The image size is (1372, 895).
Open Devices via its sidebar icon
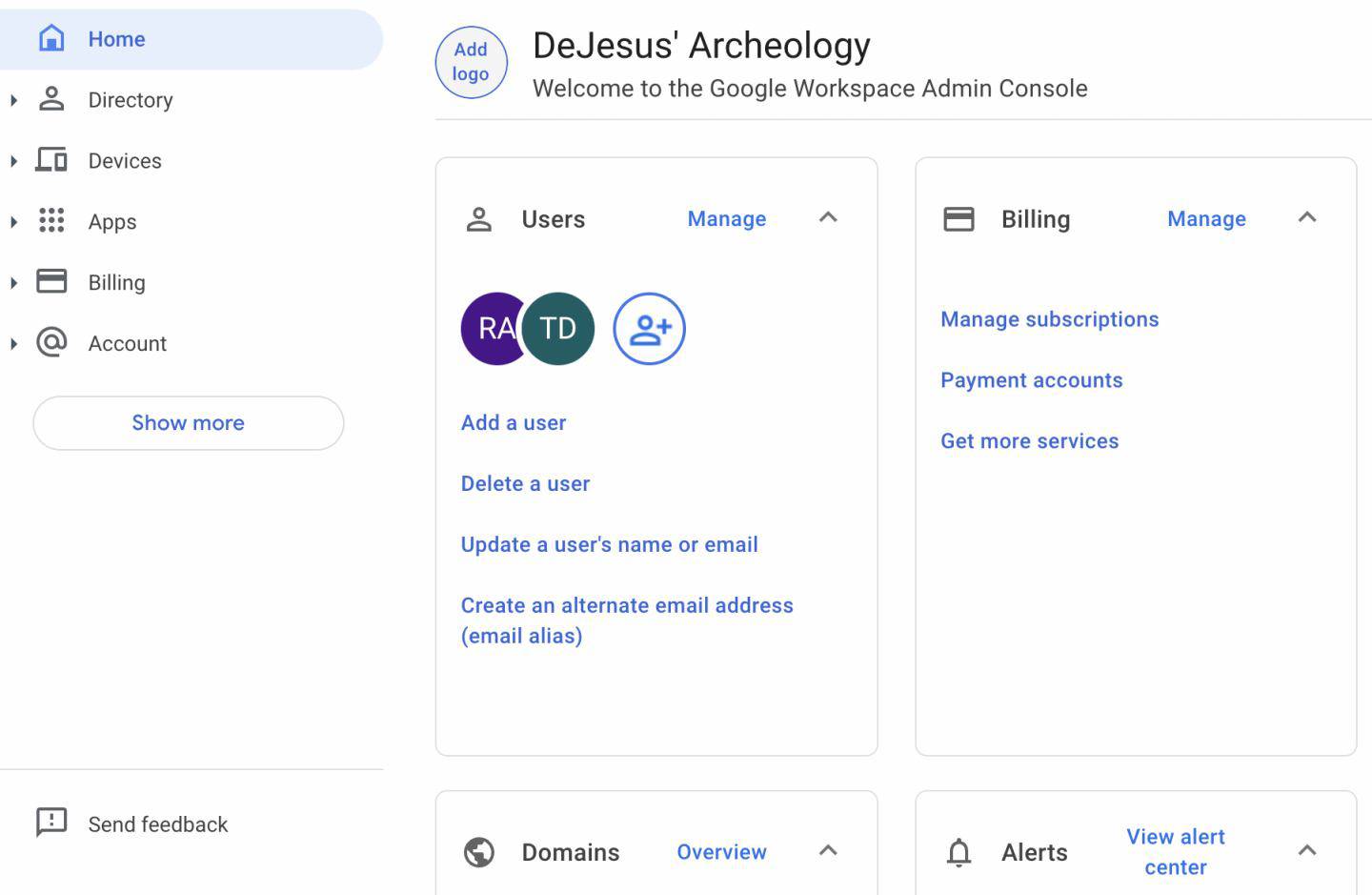coord(51,160)
